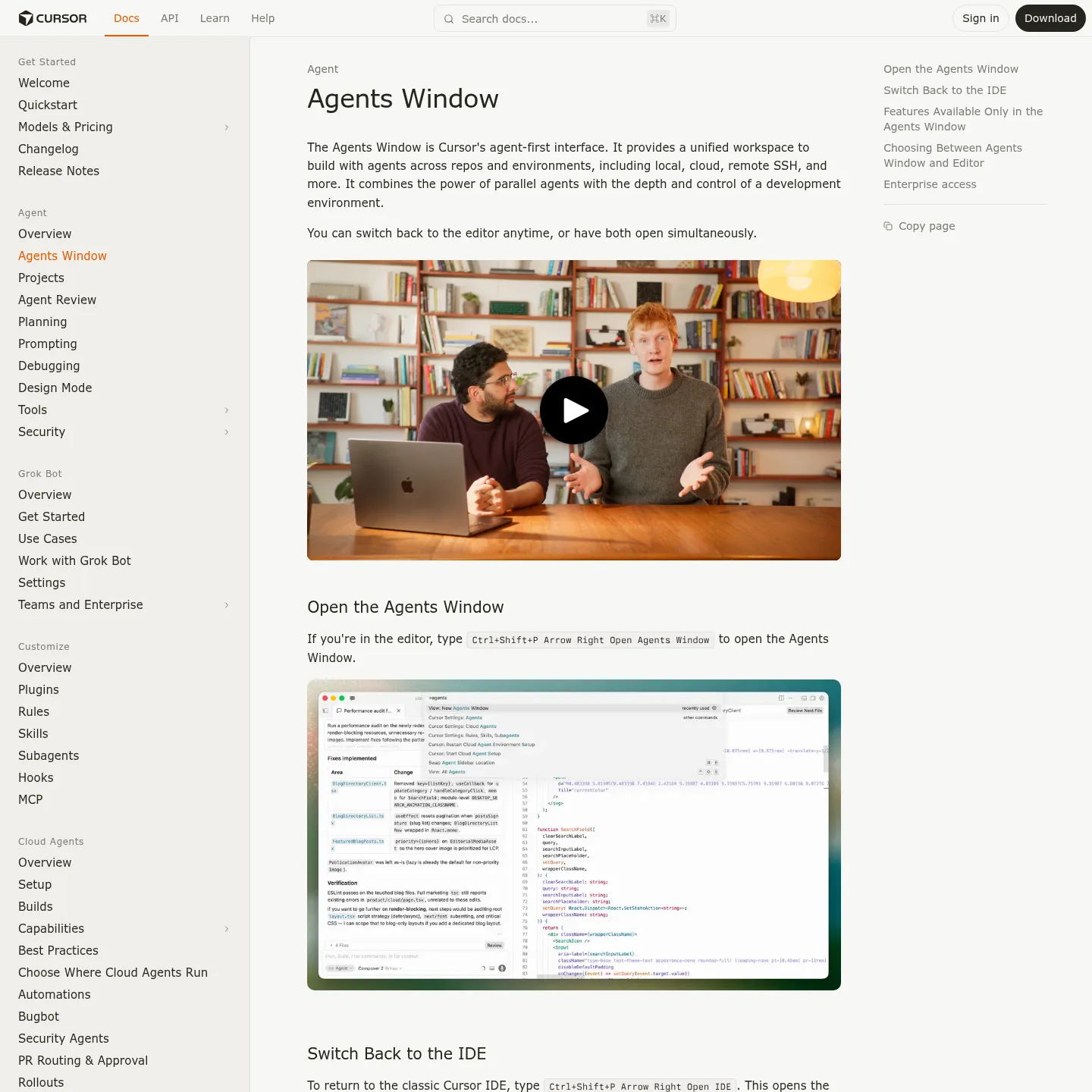Open the Agents Window screenshot image
Screen dimensions: 1092x1092
(574, 835)
